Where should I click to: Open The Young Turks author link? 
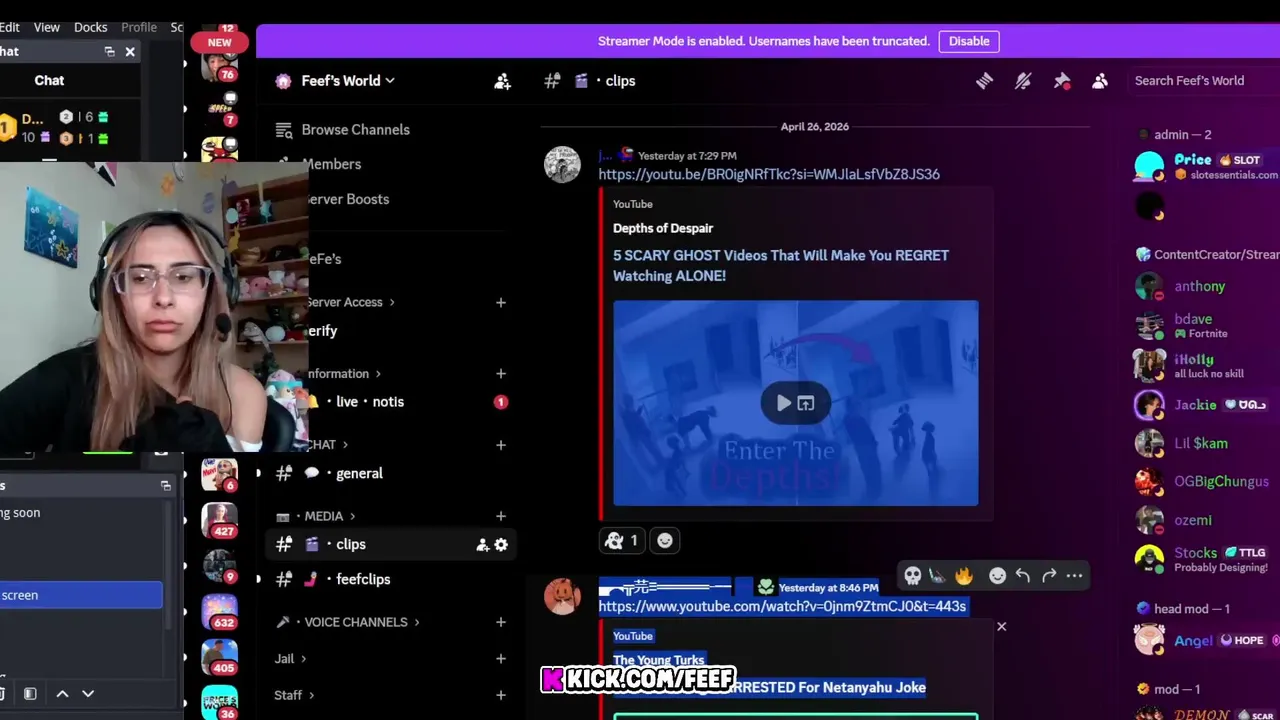[659, 660]
